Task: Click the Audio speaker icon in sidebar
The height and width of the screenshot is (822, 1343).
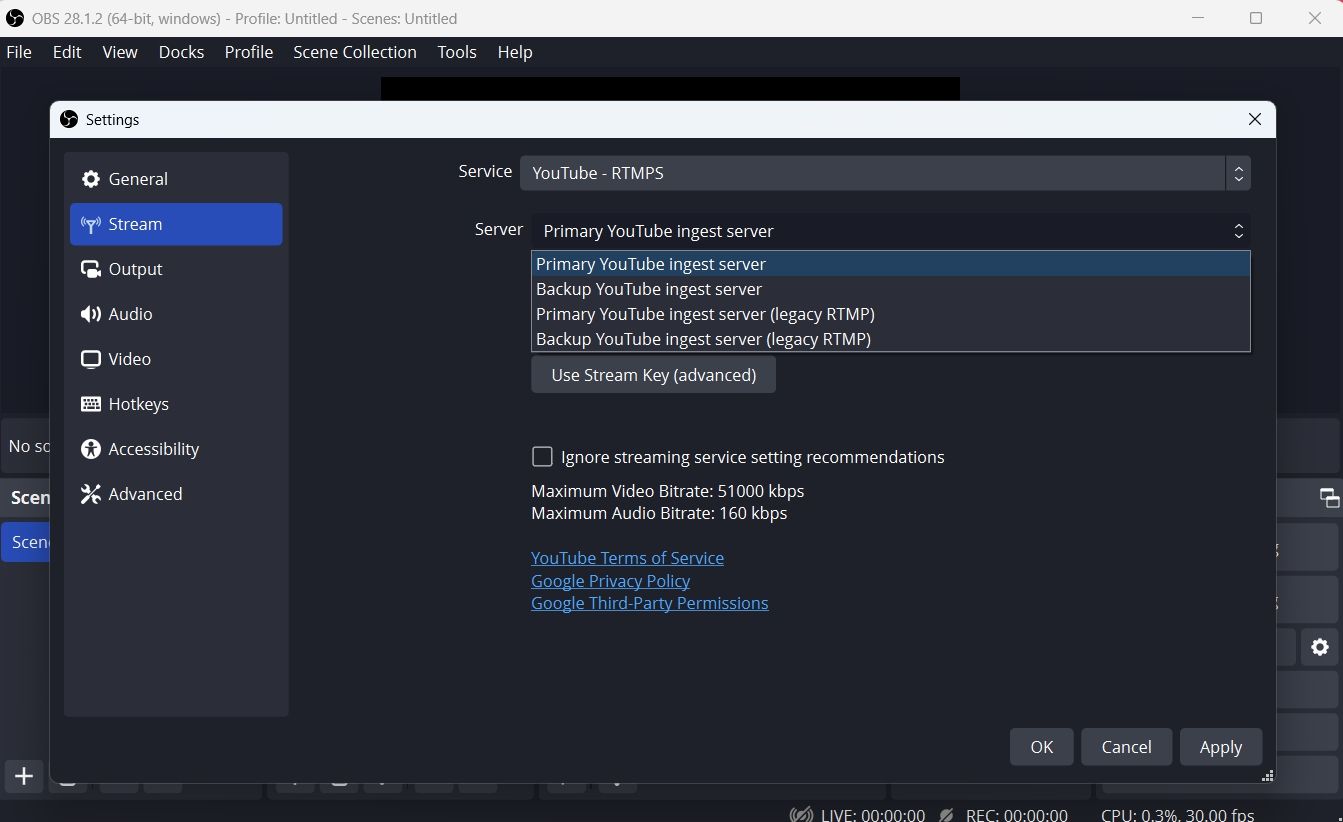Action: pos(91,314)
